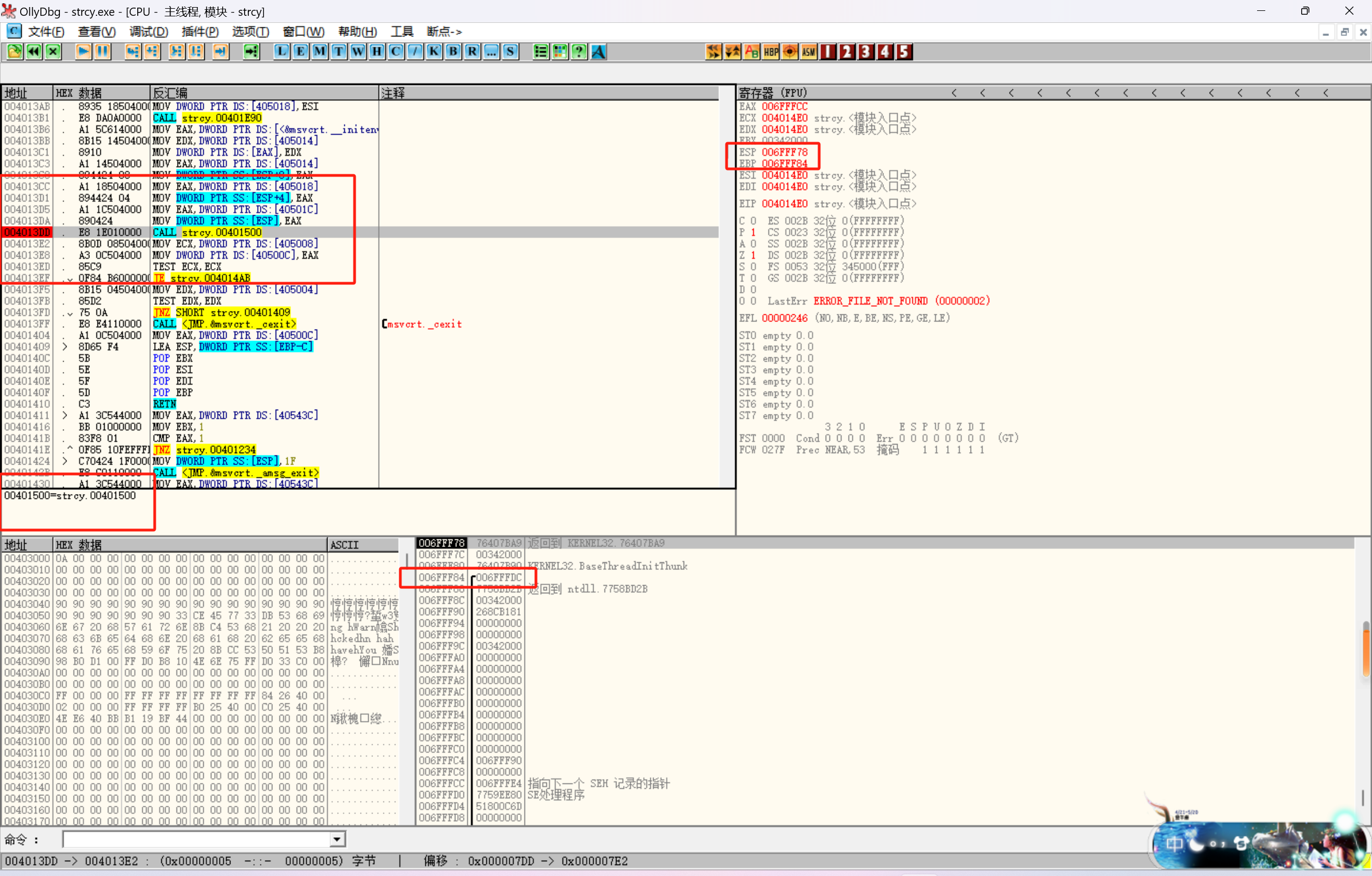
Task: Open the Executable modules window (E)
Action: (x=300, y=52)
